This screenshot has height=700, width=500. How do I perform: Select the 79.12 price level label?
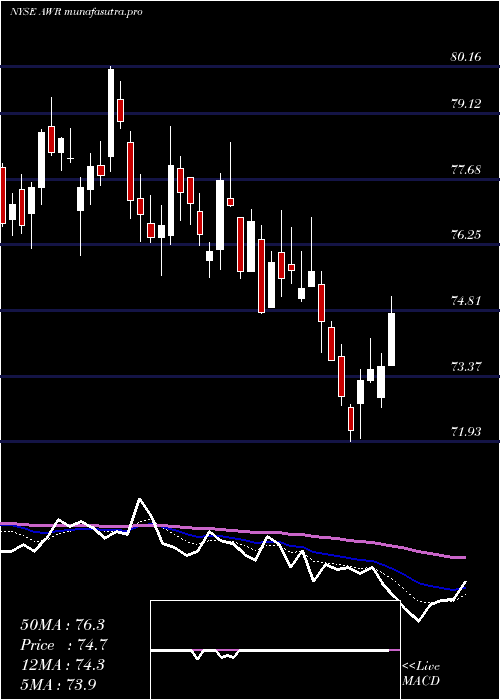tap(467, 104)
